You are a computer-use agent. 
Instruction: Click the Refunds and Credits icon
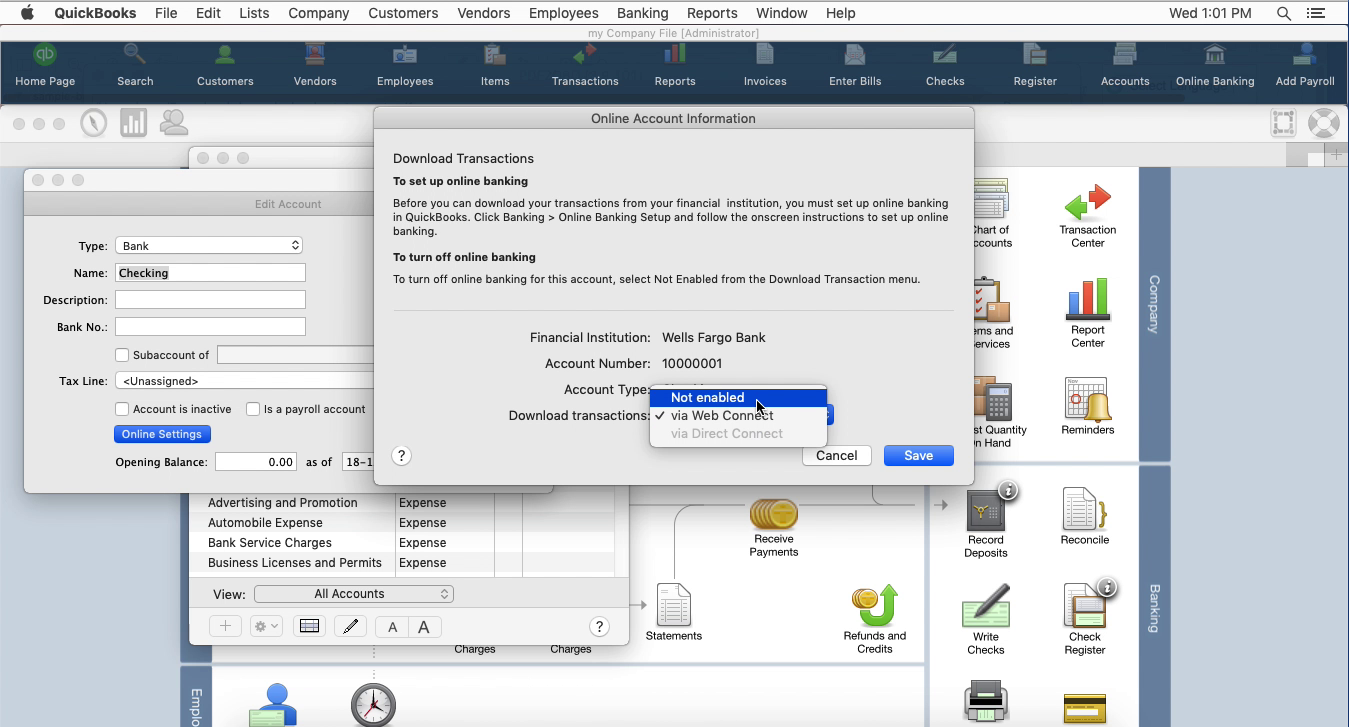tap(875, 620)
